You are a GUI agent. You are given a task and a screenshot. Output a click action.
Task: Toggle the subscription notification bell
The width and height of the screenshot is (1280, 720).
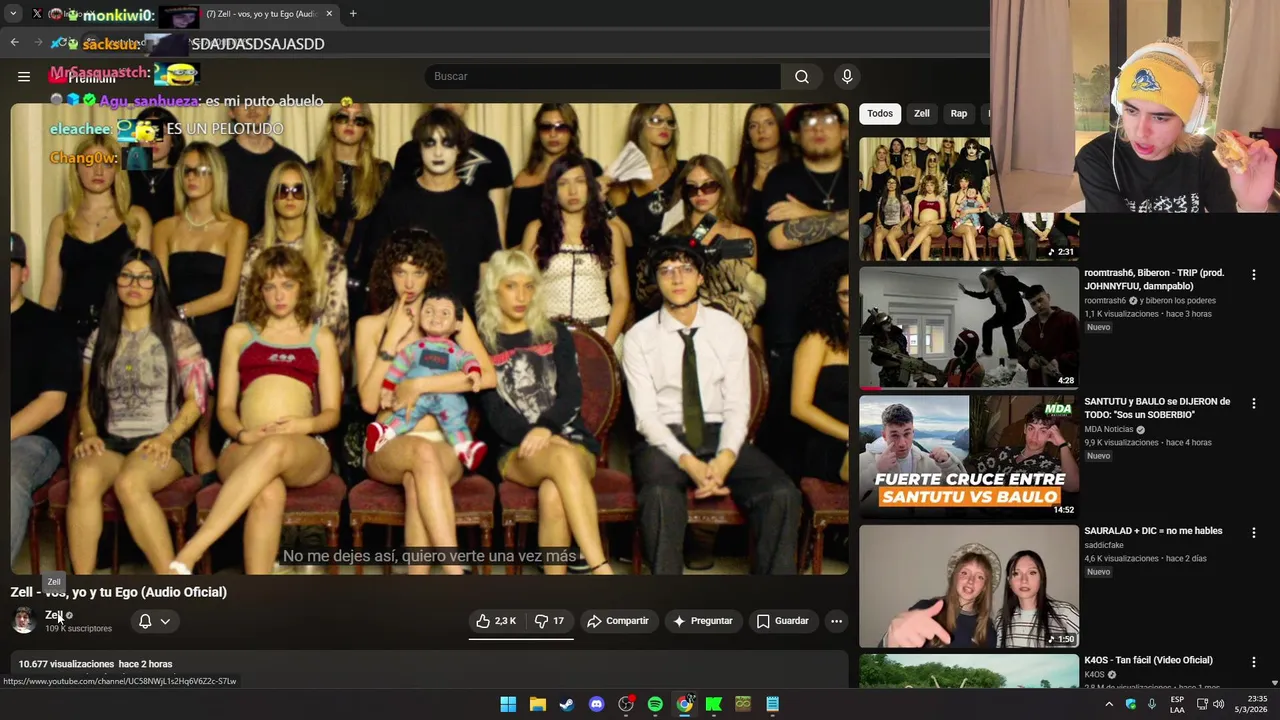point(145,621)
